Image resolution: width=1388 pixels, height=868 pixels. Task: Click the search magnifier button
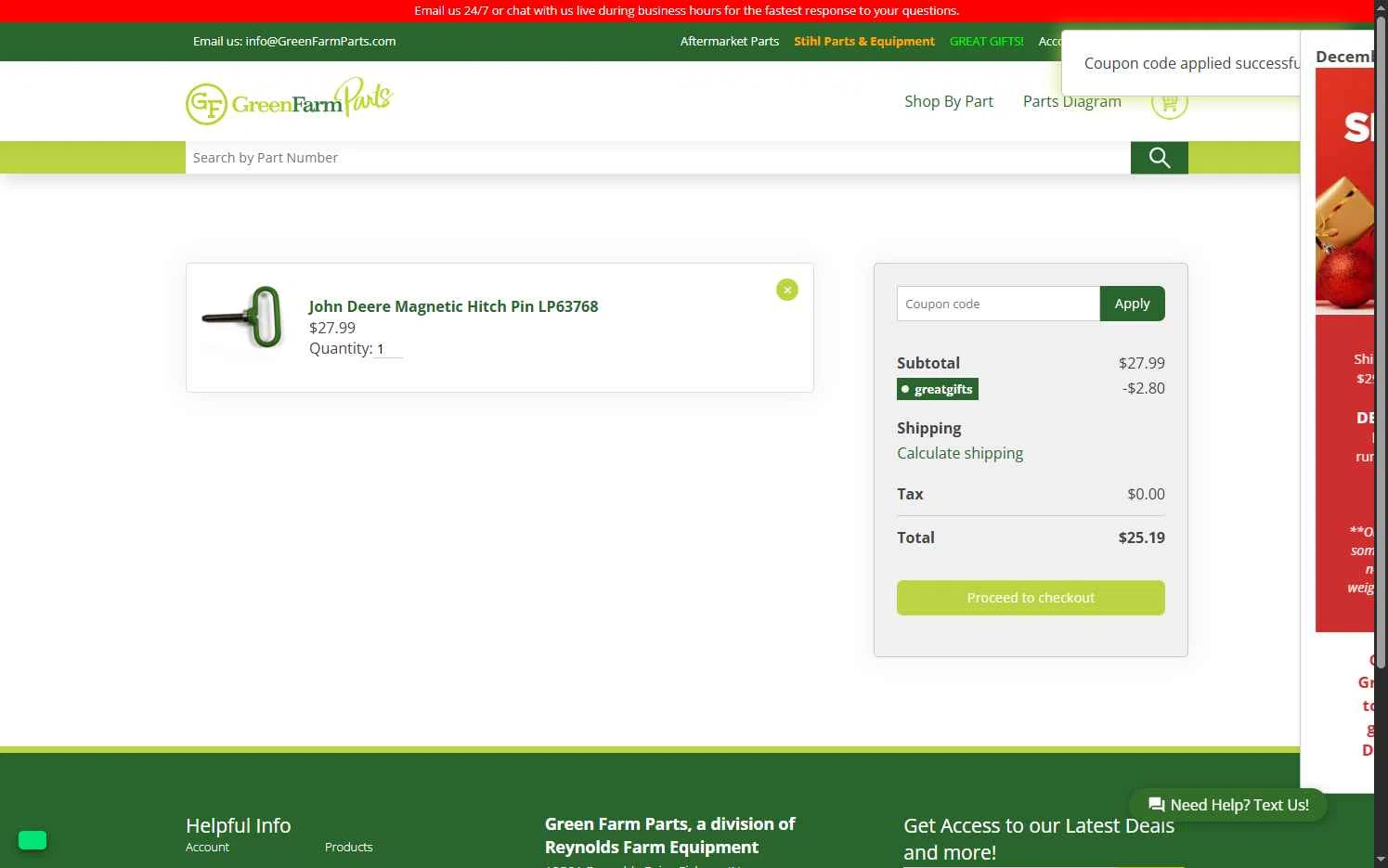pos(1159,158)
